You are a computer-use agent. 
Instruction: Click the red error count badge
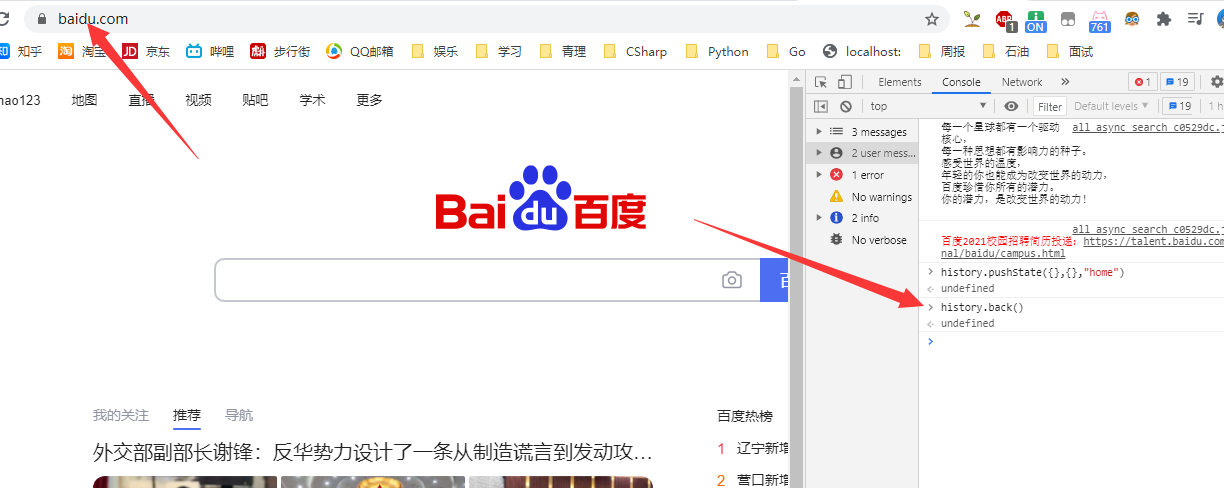click(x=1143, y=82)
